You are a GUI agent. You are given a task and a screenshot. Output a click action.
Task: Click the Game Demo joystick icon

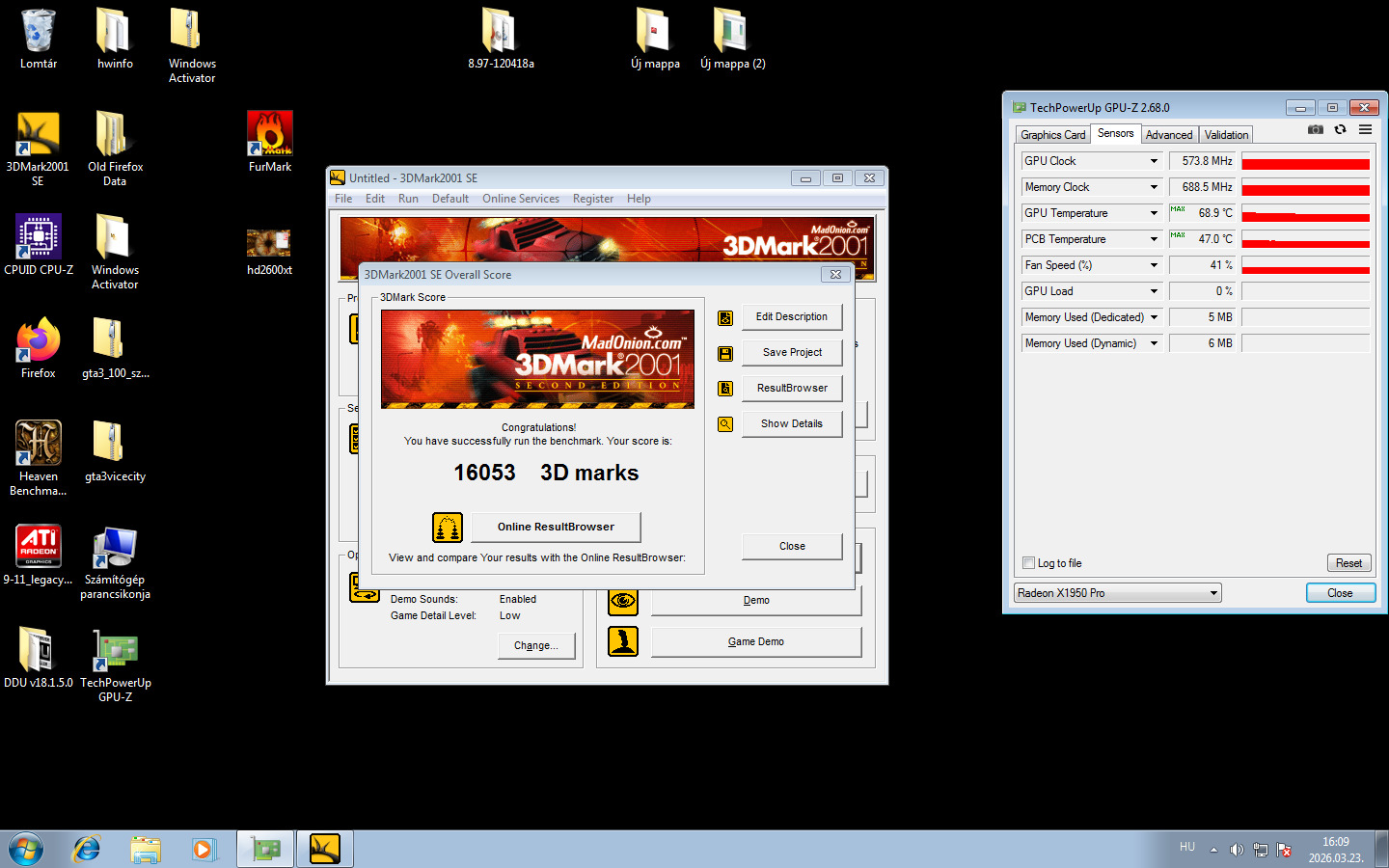point(623,641)
